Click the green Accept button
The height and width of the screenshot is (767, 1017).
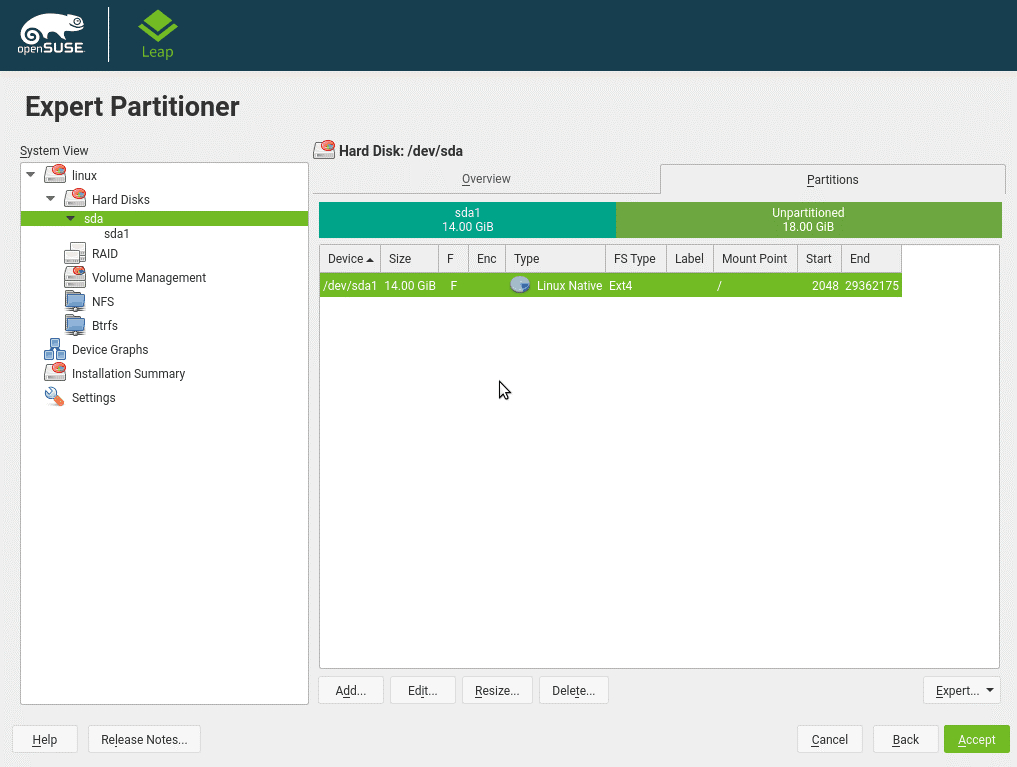[x=977, y=739]
